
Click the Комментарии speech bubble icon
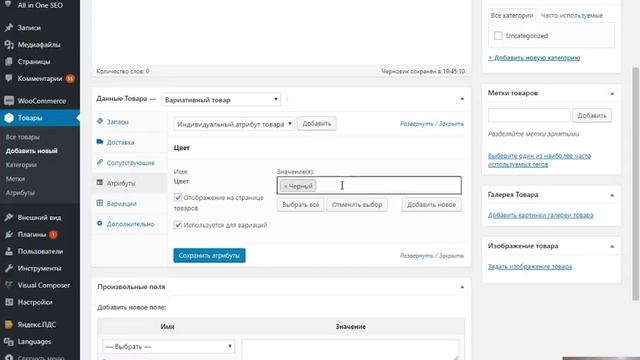9,78
